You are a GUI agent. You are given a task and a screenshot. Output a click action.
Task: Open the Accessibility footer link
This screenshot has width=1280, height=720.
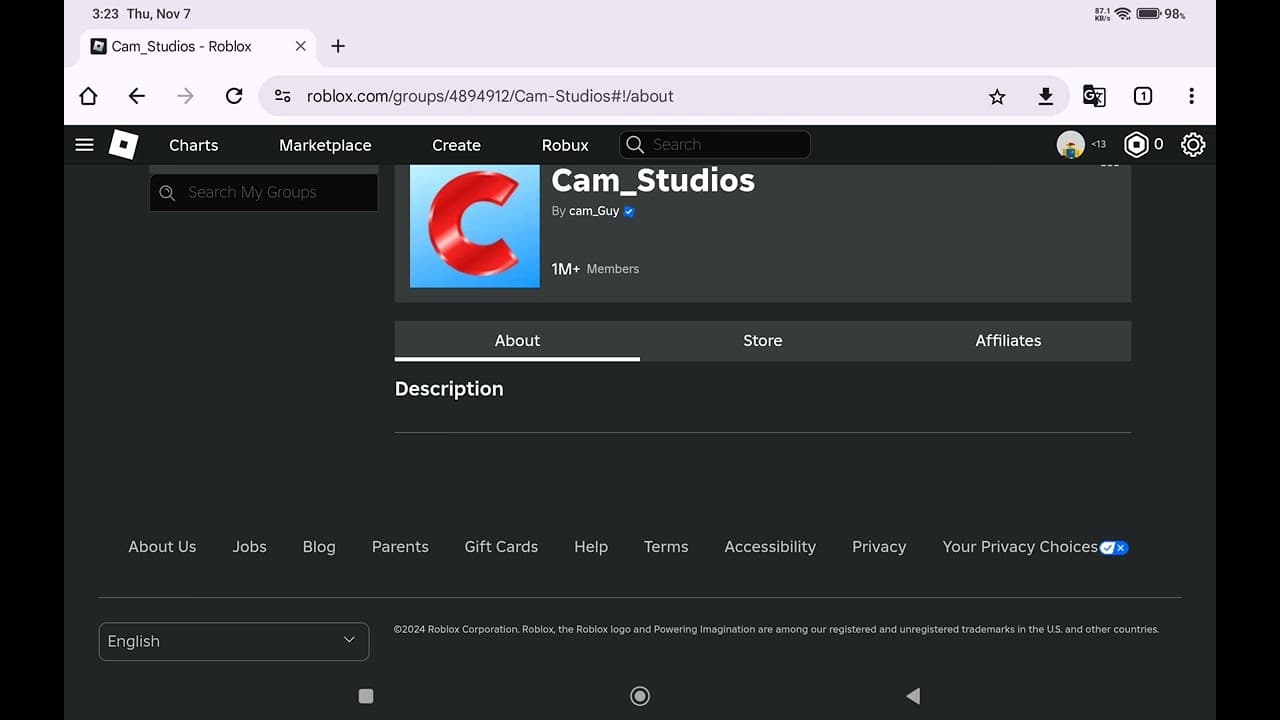coord(770,547)
